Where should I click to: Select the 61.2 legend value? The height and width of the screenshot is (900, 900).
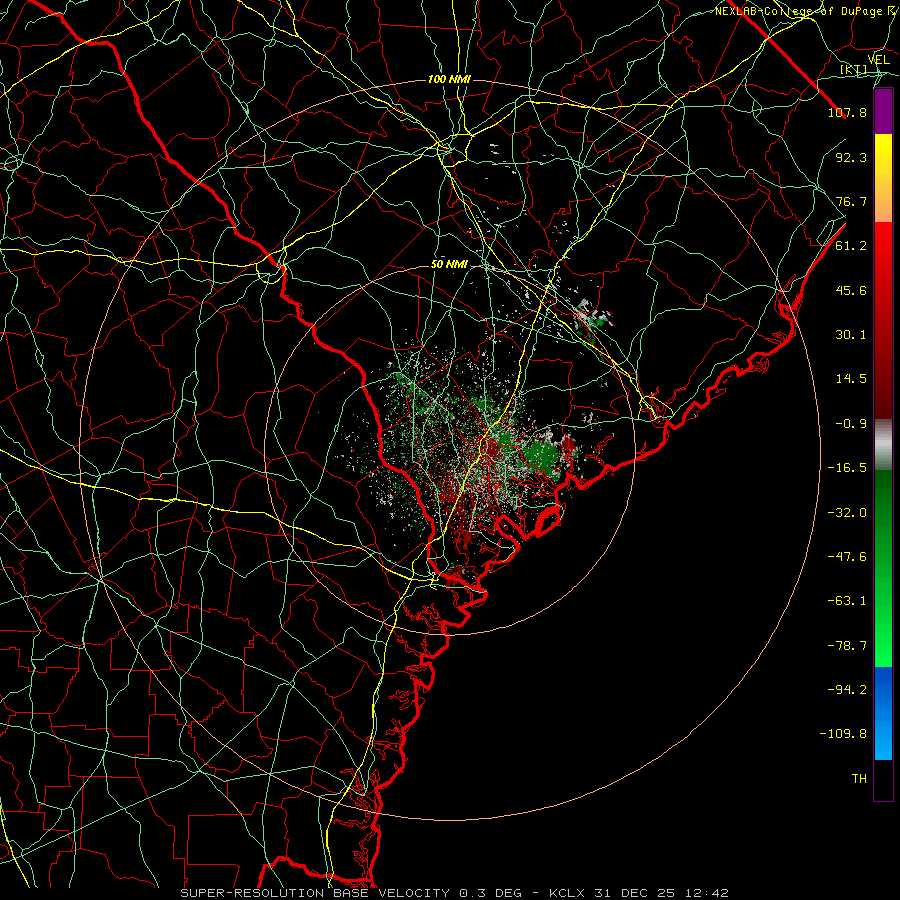click(x=851, y=246)
